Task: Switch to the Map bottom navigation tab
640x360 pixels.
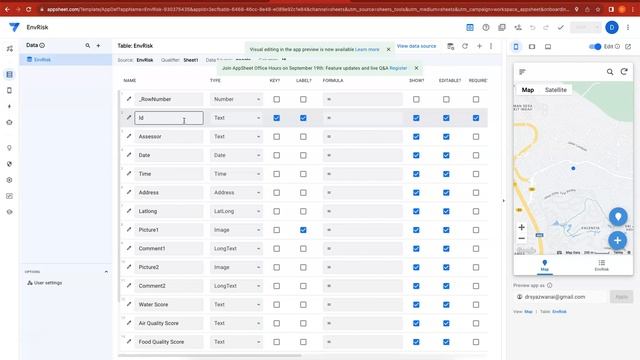Action: tap(544, 265)
